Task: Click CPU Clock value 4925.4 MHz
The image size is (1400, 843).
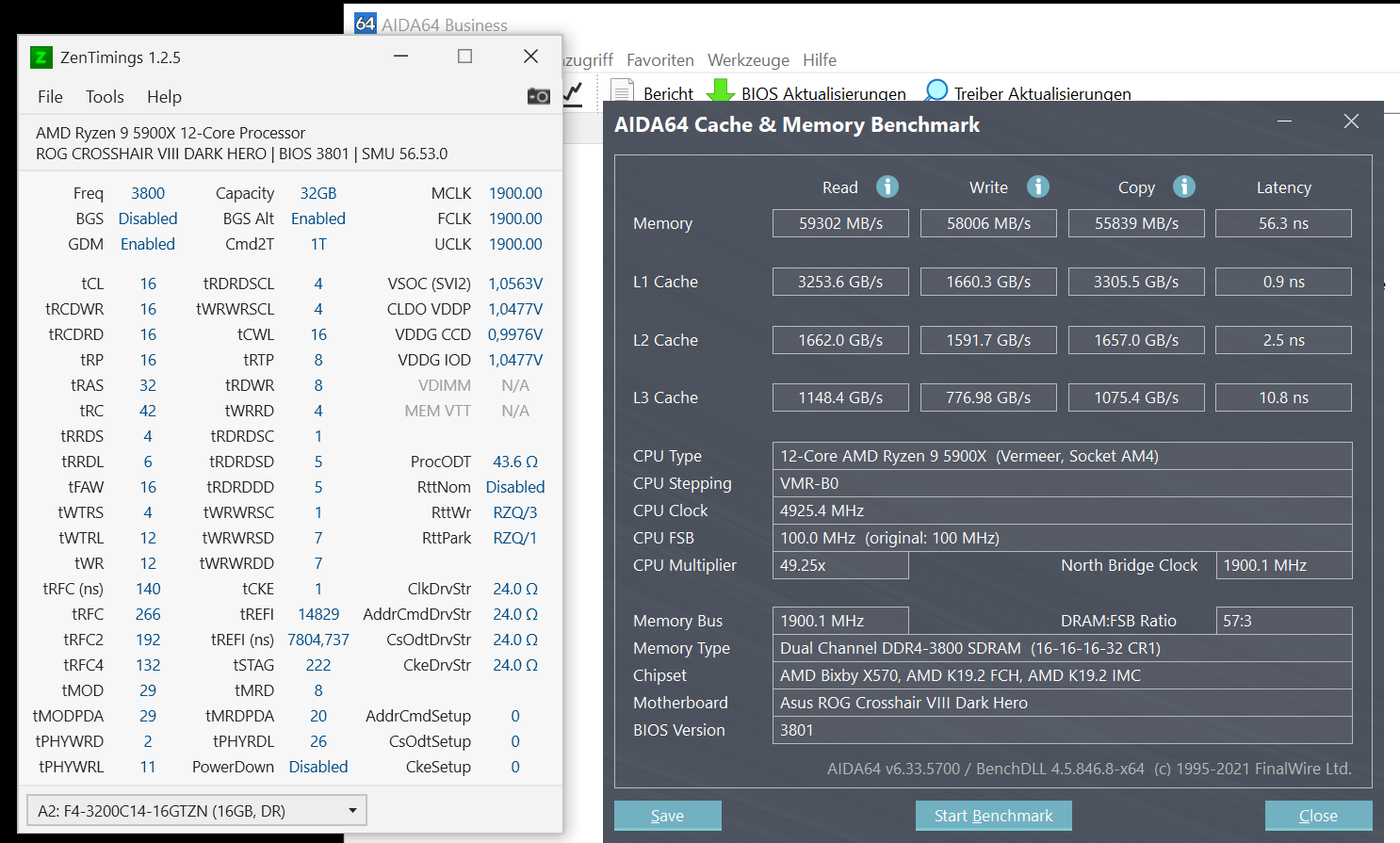Action: click(1062, 511)
